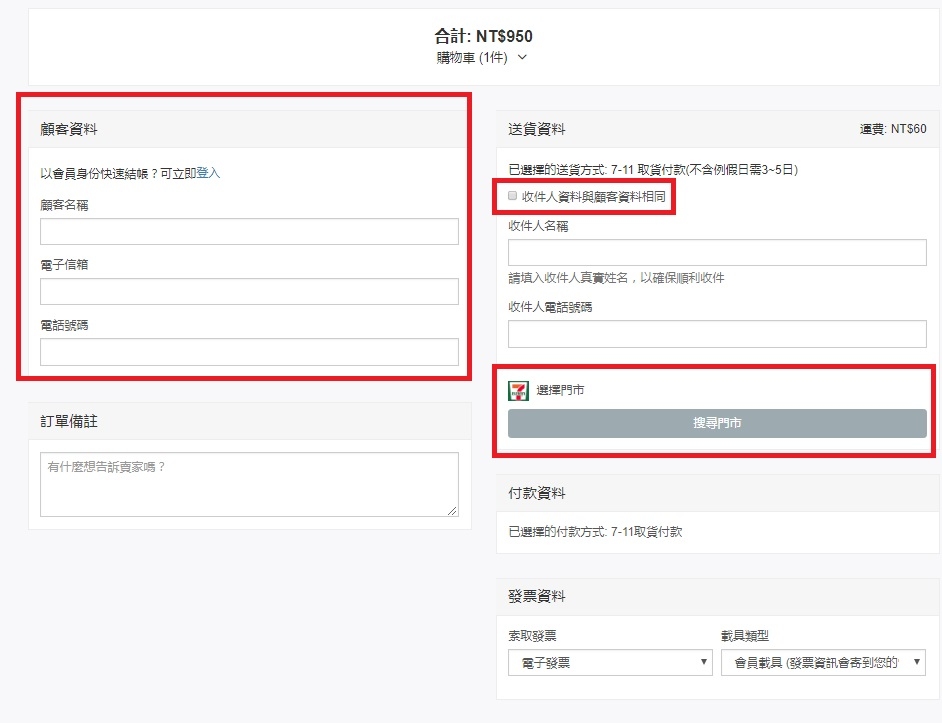Click the 顧客資料 section heading
Viewport: 942px width, 723px height.
(x=68, y=129)
